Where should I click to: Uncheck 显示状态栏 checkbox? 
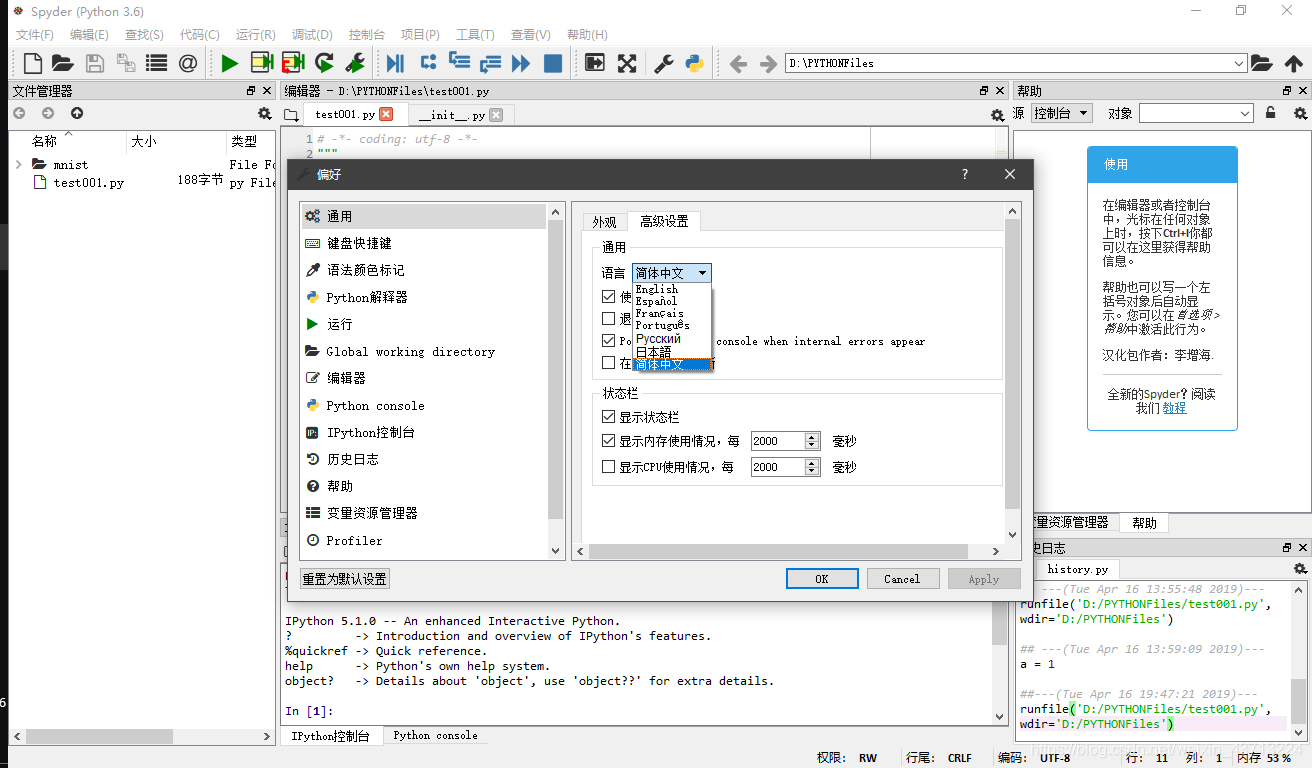coord(609,417)
